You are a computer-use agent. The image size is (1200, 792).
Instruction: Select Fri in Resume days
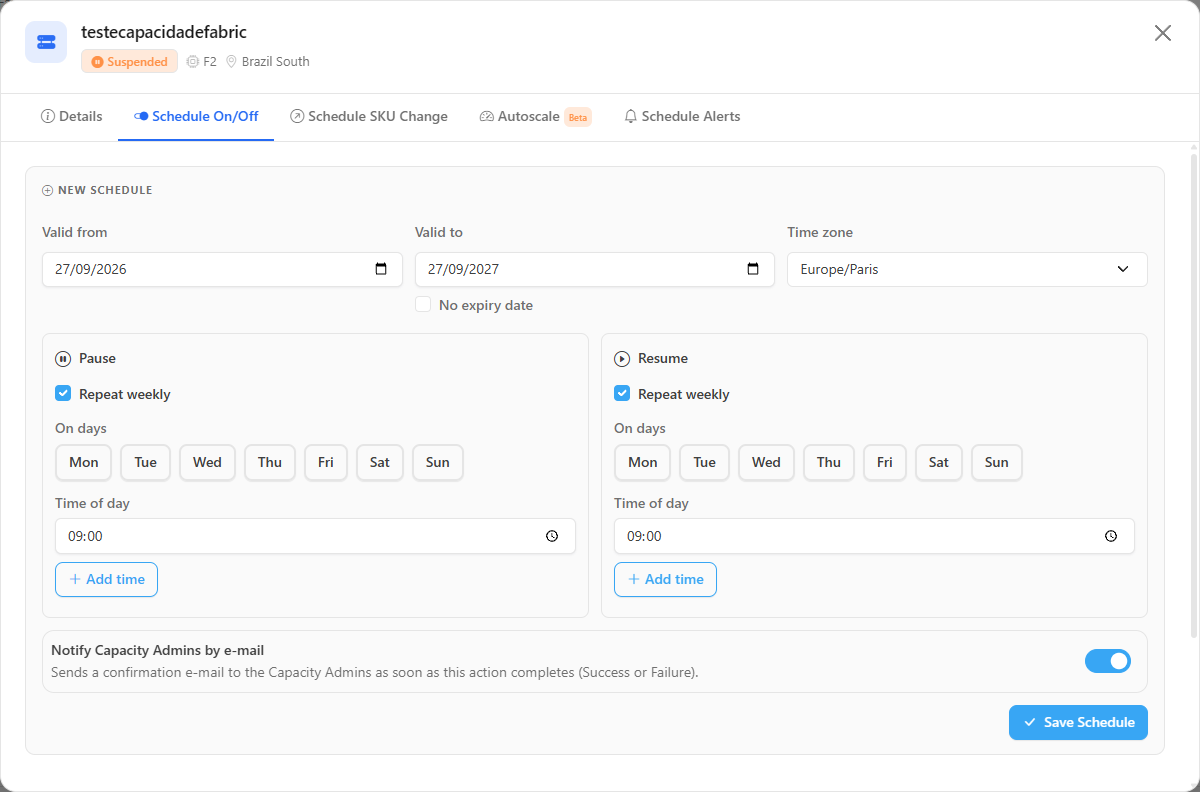[x=885, y=462]
